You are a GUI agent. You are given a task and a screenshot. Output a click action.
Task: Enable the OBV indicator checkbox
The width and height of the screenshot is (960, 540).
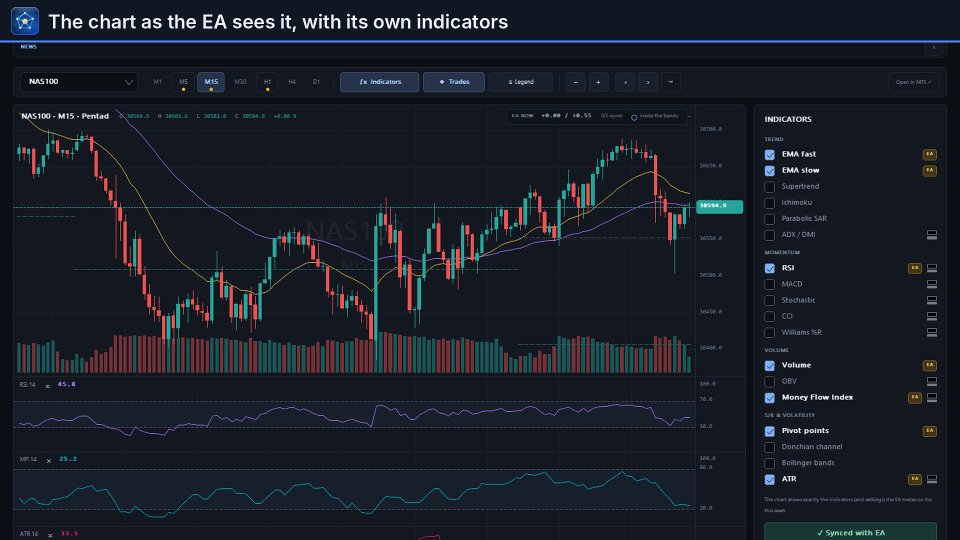click(770, 381)
